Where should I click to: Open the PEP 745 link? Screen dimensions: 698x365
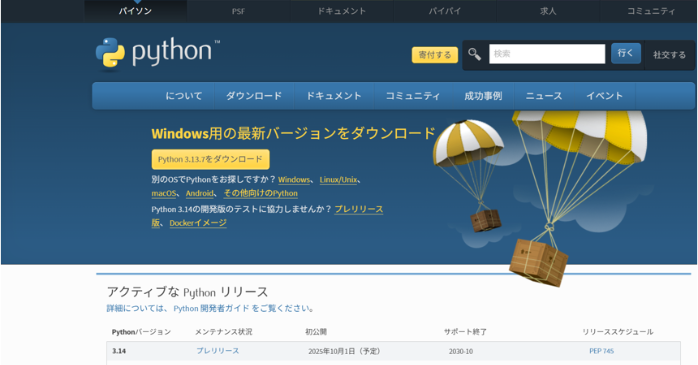[601, 351]
